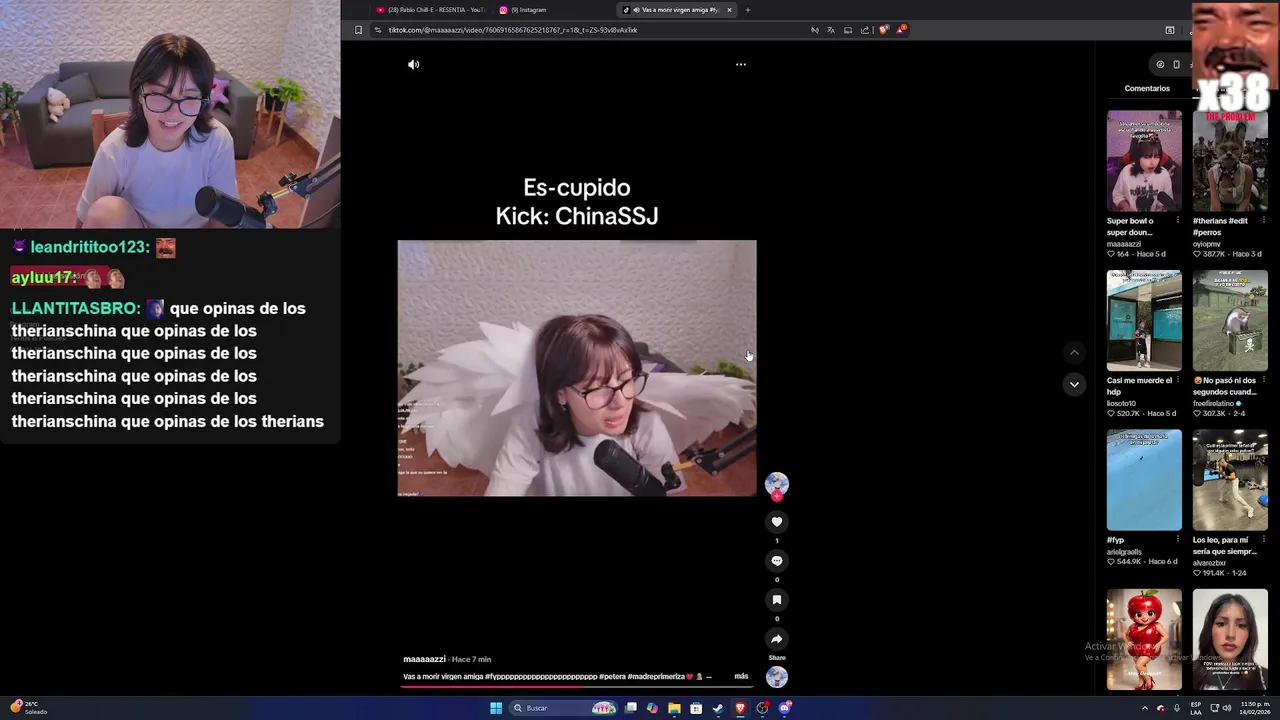Open "No pasó ni dos segundos" thumbnail
This screenshot has width=1280, height=720.
(x=1230, y=320)
